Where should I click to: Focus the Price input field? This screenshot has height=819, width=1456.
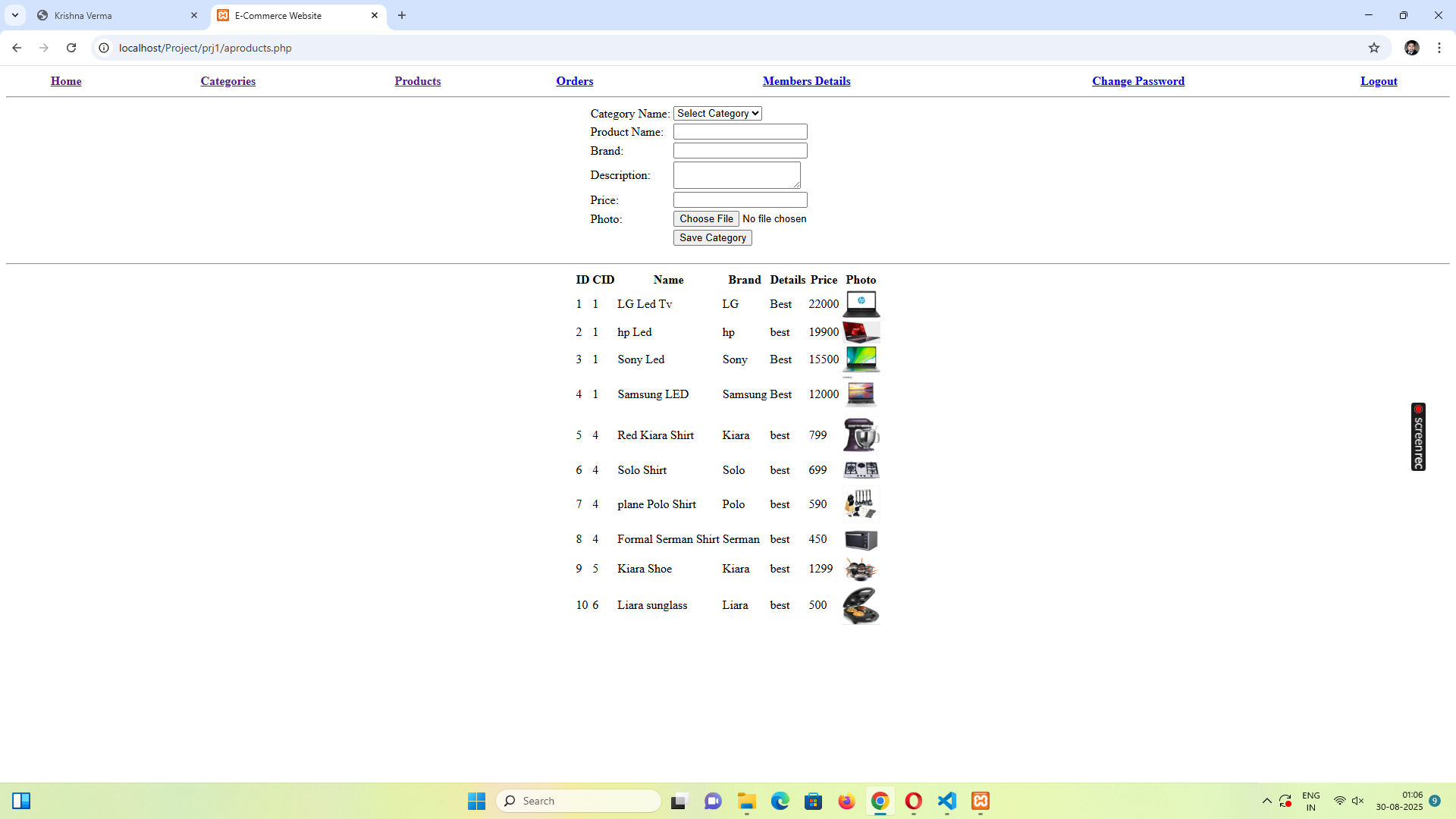pos(740,200)
